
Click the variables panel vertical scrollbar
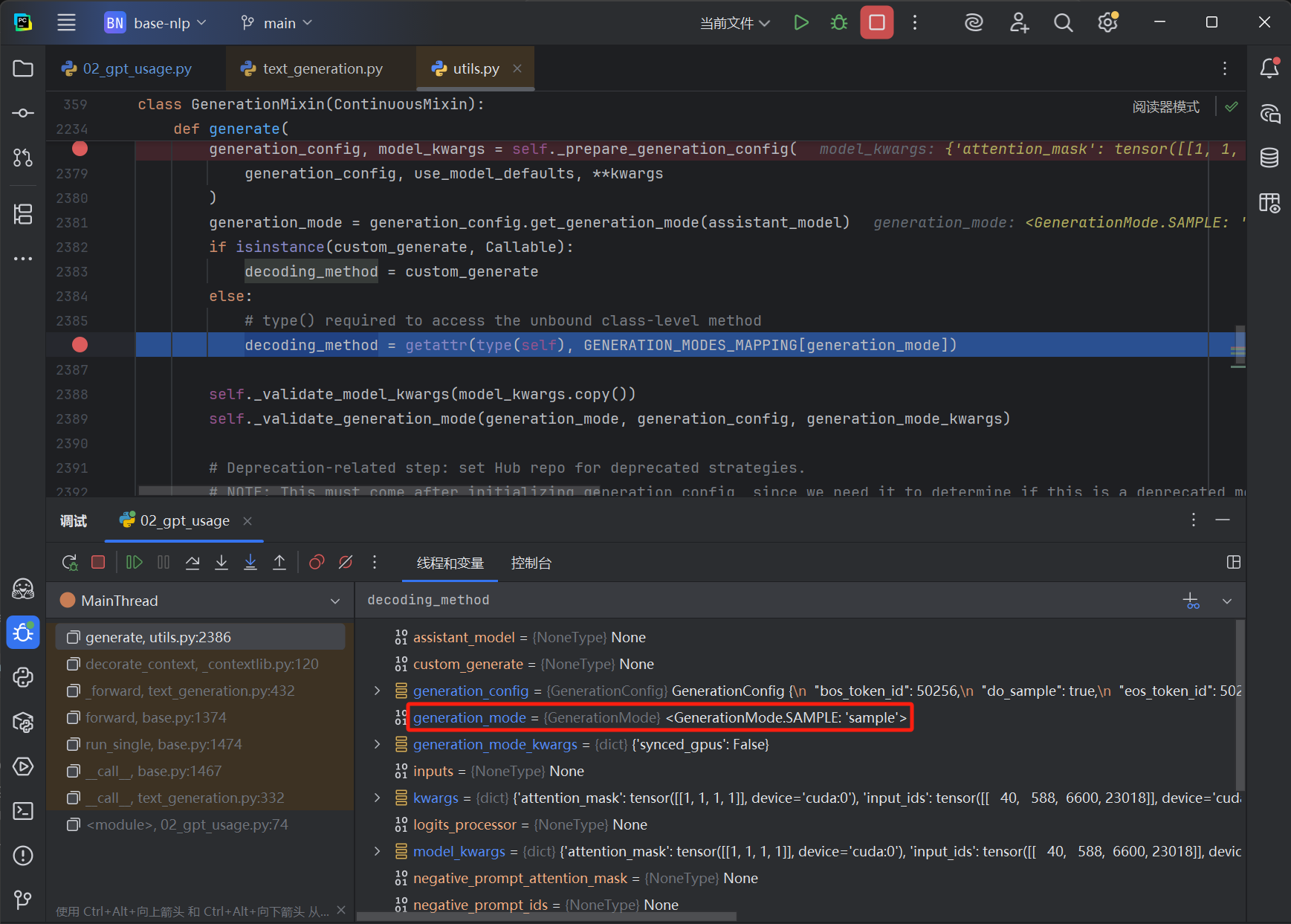[1239, 706]
